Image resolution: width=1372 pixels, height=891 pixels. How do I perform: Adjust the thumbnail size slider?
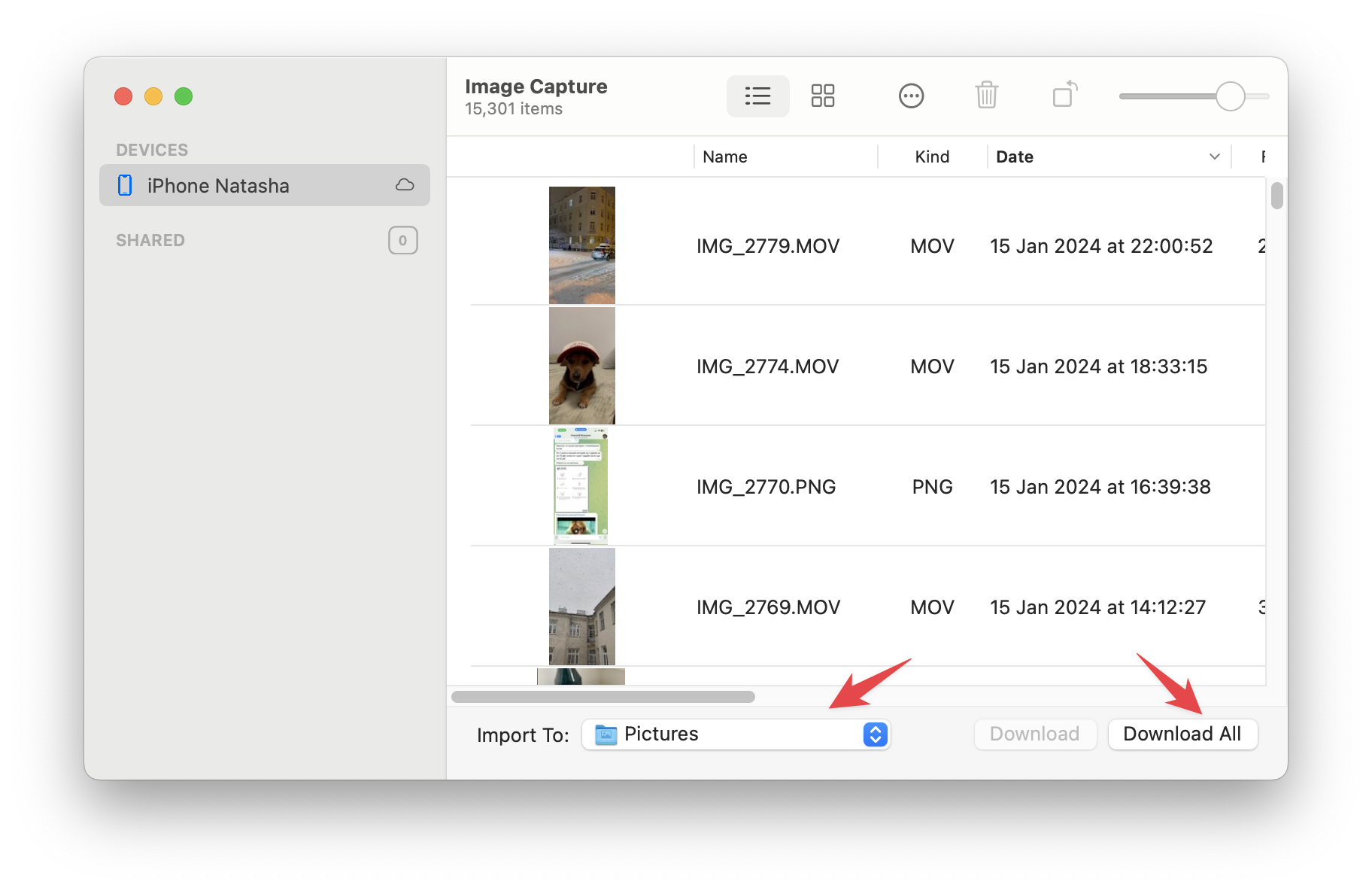pyautogui.click(x=1232, y=96)
